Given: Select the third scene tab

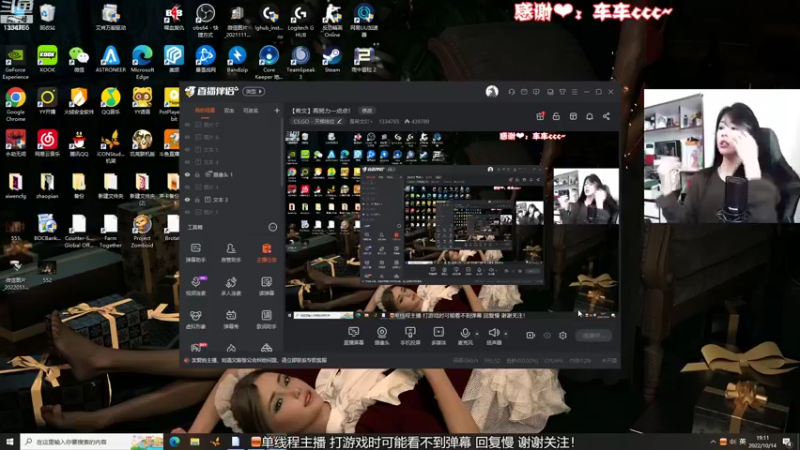Looking at the screenshot, I should click(251, 111).
